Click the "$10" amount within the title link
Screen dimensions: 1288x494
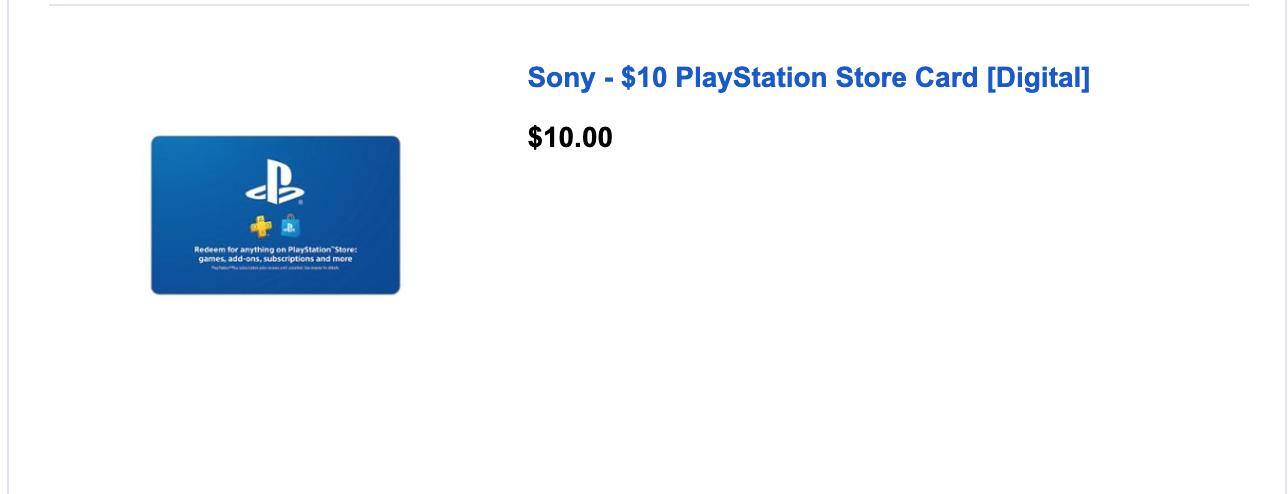(643, 78)
